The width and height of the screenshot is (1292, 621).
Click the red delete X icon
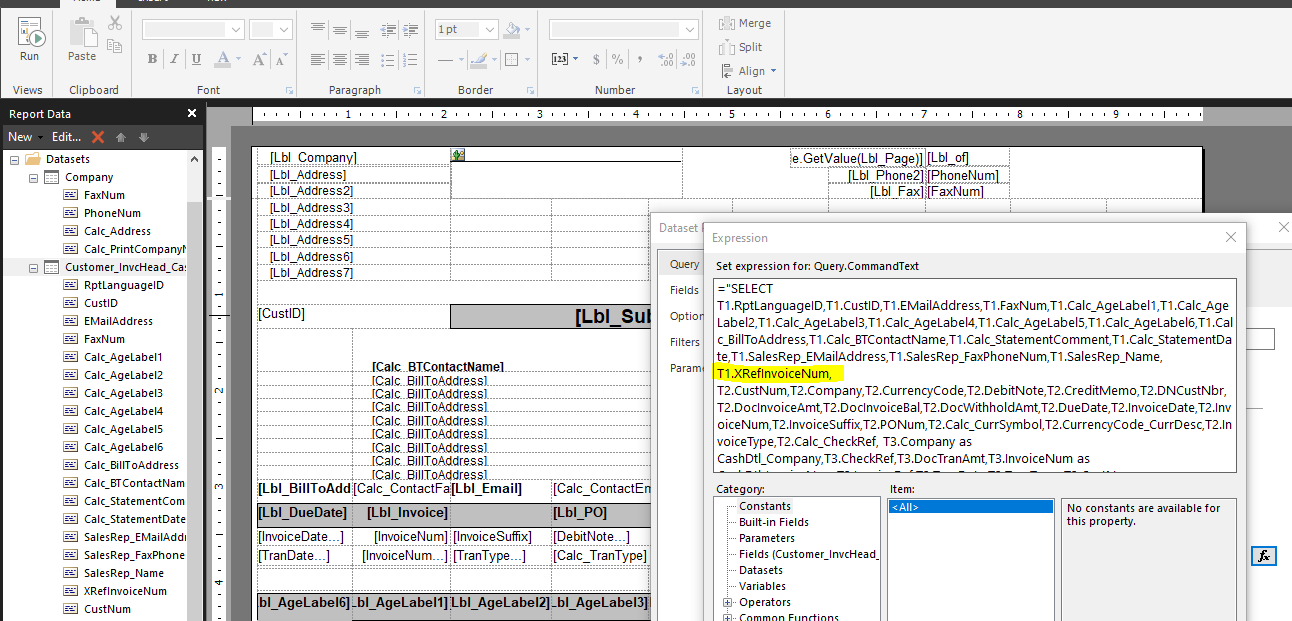point(98,137)
